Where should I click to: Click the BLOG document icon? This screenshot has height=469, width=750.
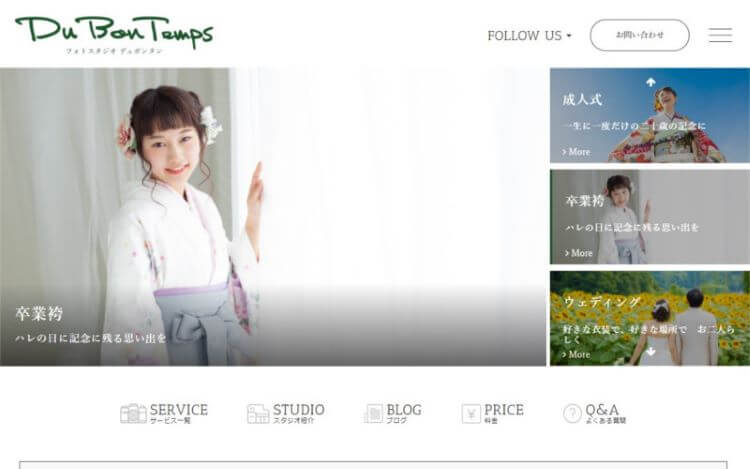click(374, 414)
